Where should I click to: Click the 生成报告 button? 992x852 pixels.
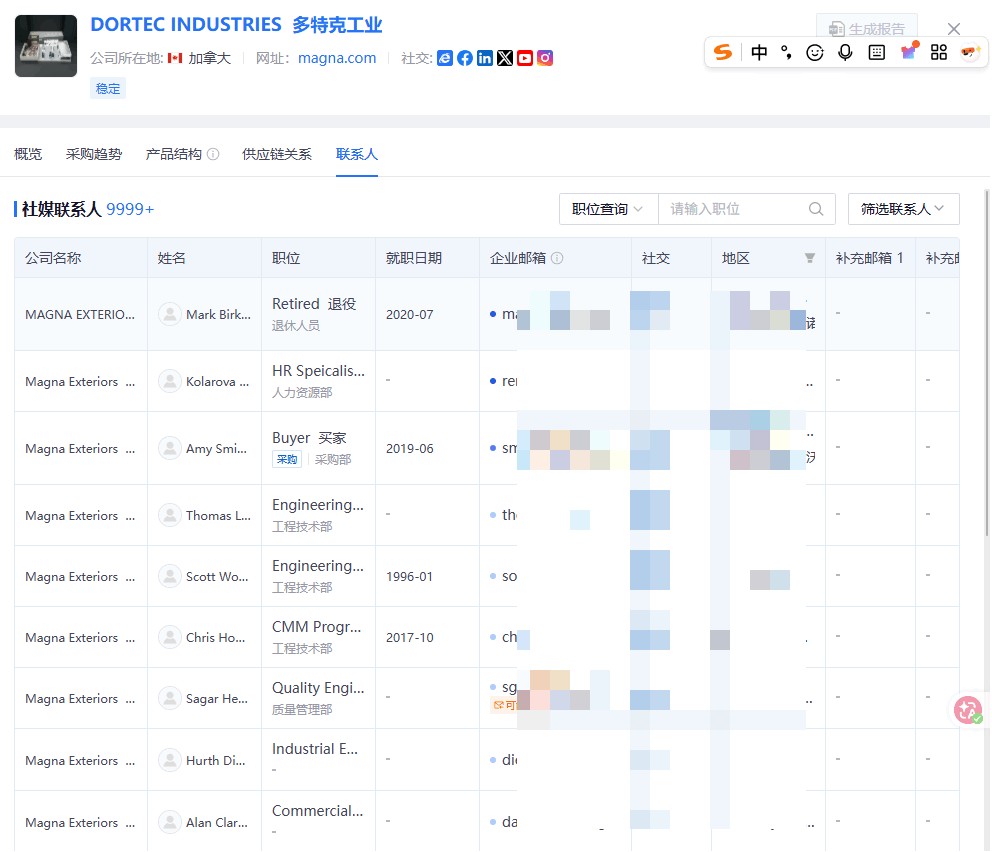pos(867,29)
